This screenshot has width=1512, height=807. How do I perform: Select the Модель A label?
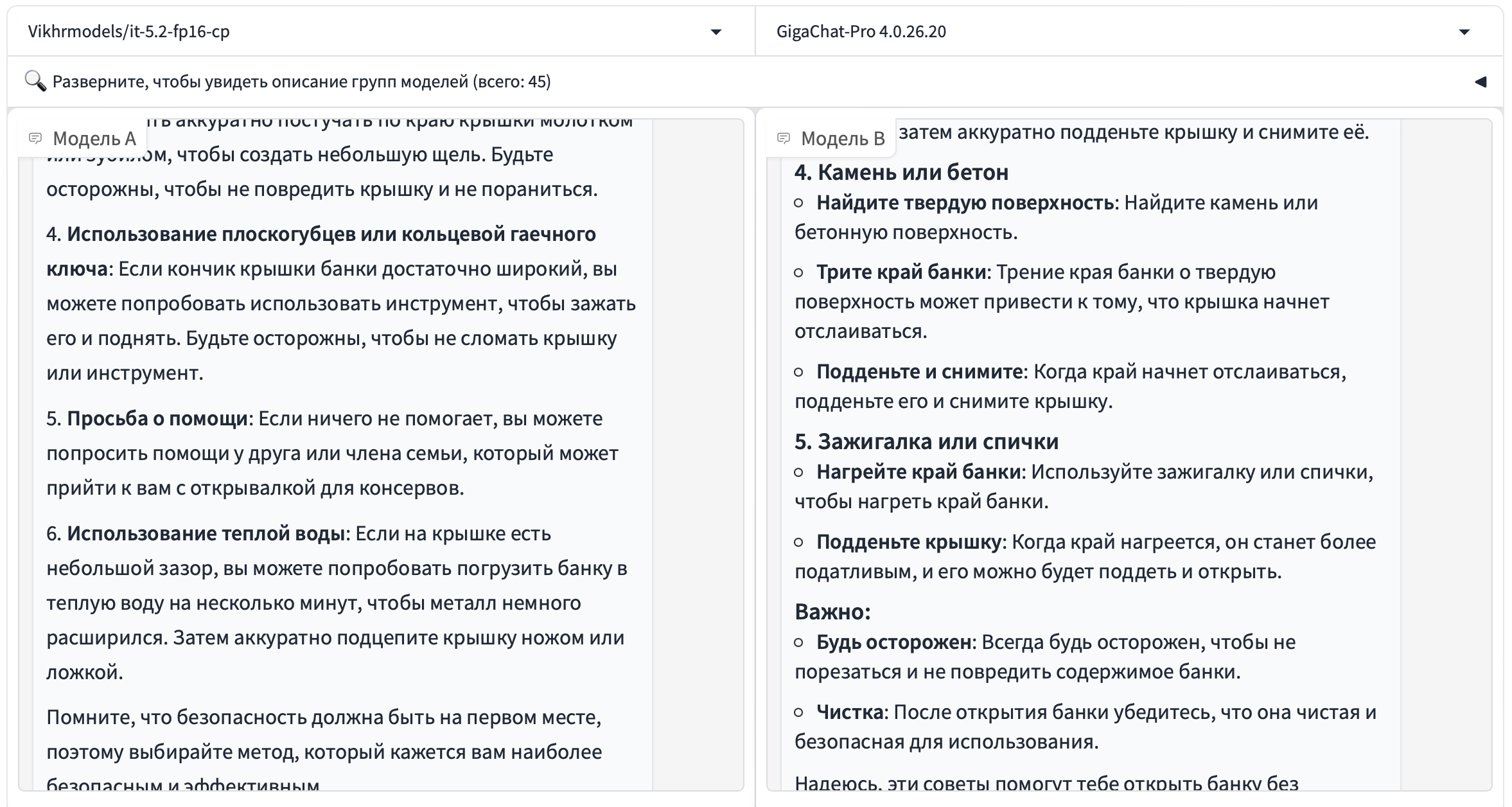click(94, 137)
